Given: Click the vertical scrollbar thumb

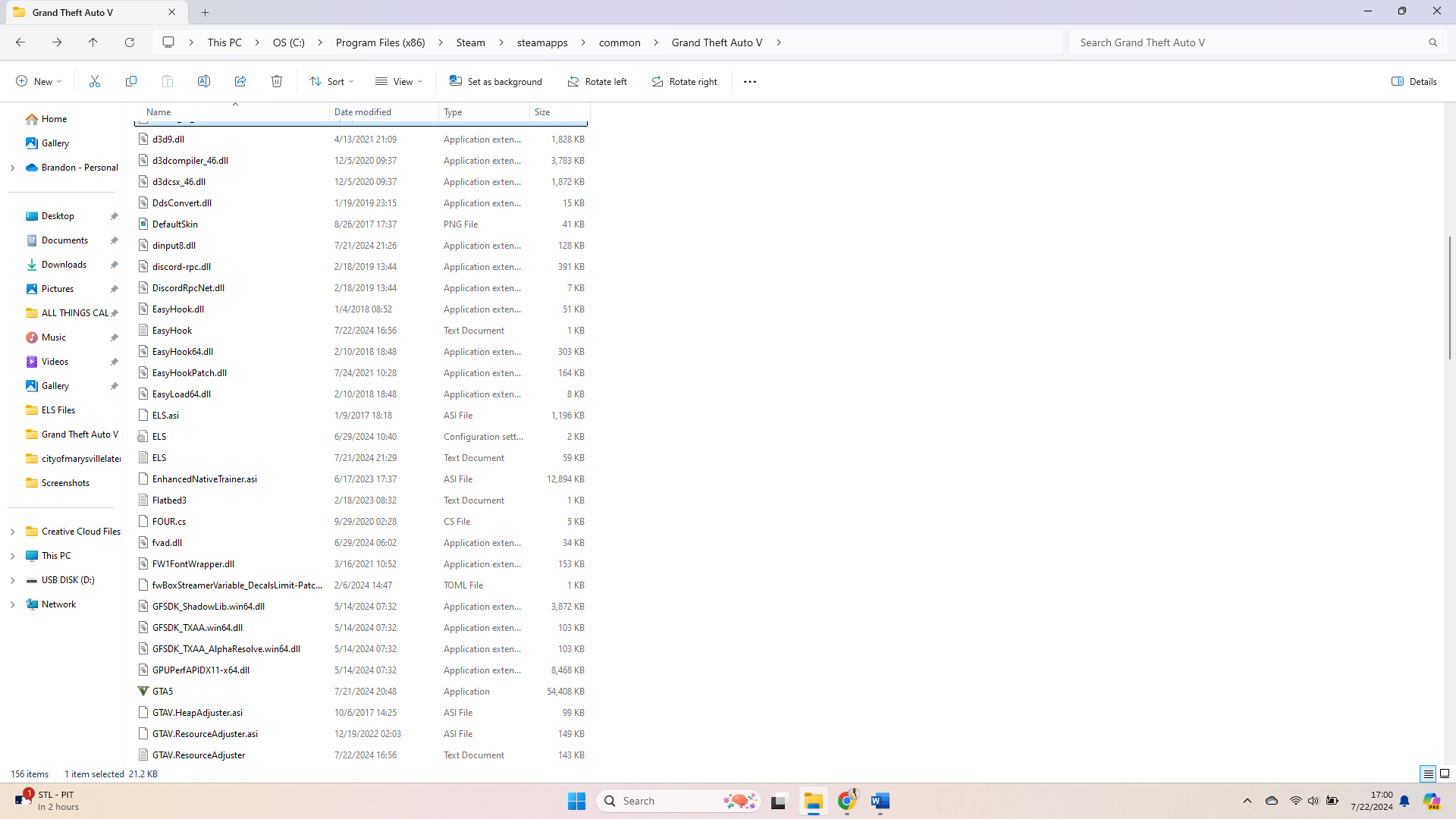Looking at the screenshot, I should tap(1449, 297).
